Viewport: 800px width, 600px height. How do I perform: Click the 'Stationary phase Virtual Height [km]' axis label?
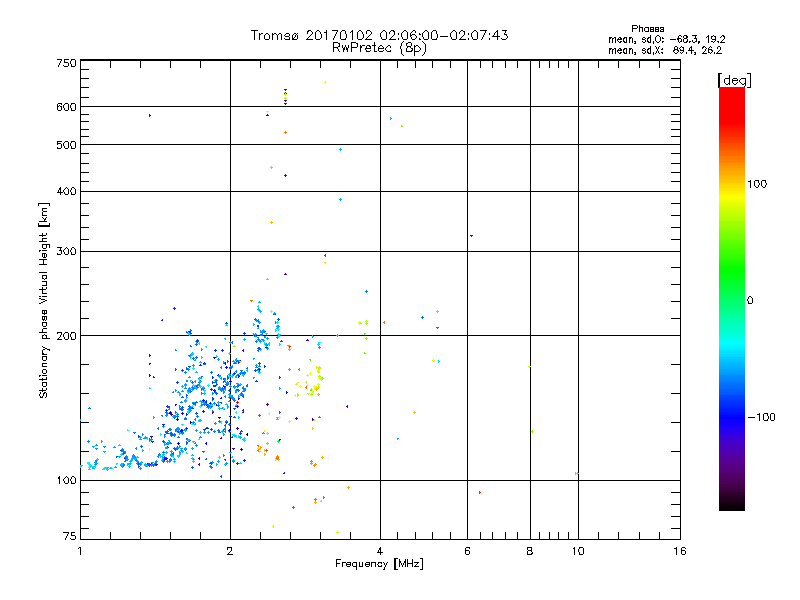click(x=44, y=300)
